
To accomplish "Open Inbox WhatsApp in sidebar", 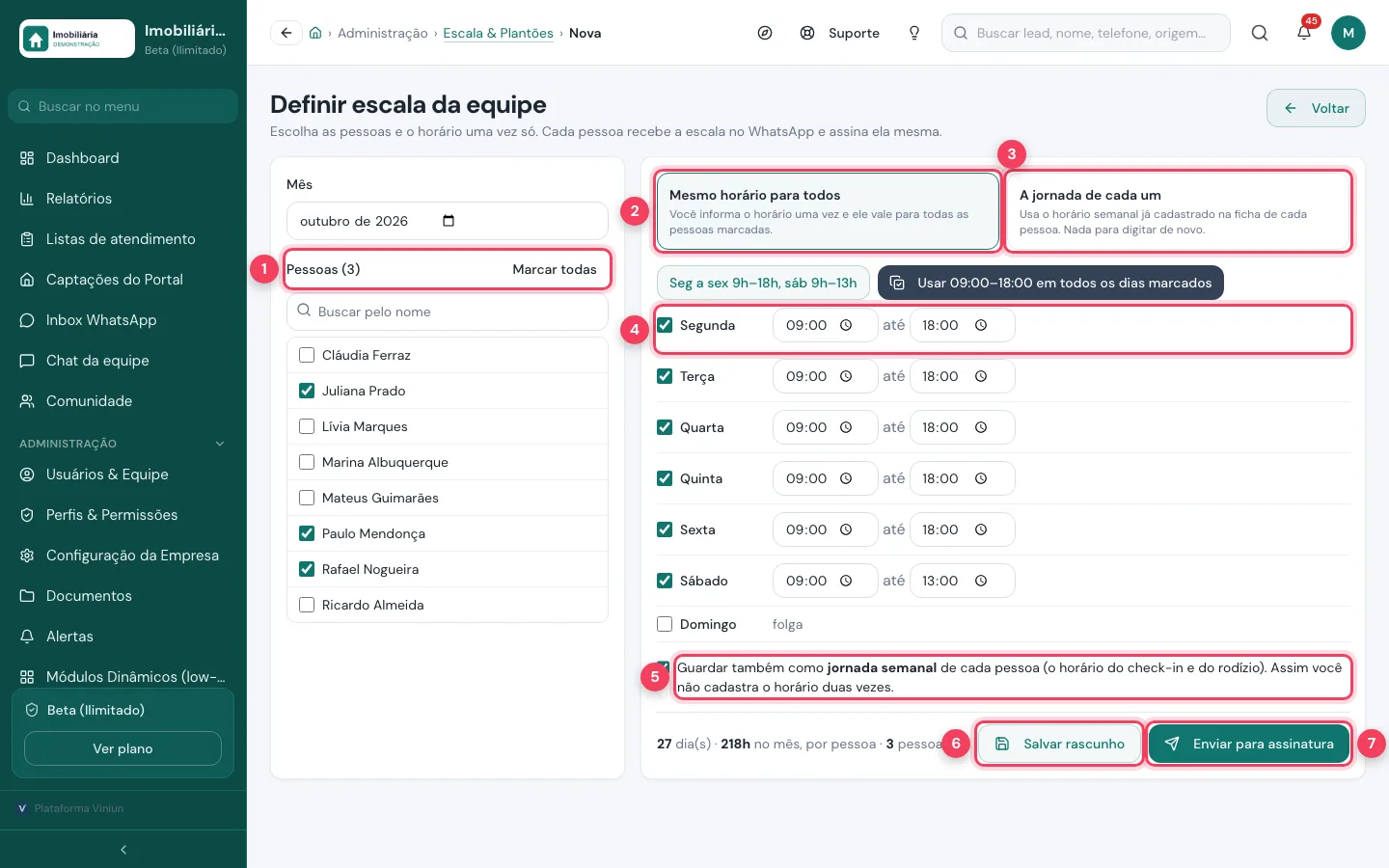I will coord(123,320).
